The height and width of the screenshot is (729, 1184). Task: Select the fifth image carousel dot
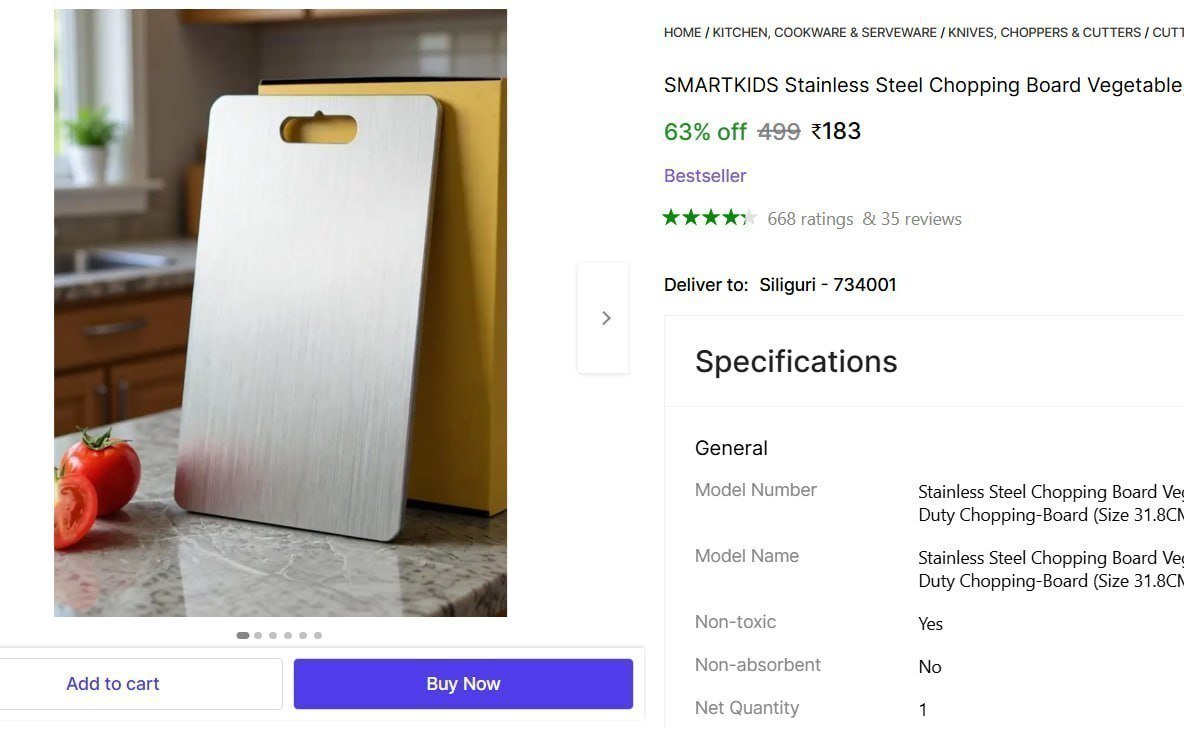[x=303, y=635]
